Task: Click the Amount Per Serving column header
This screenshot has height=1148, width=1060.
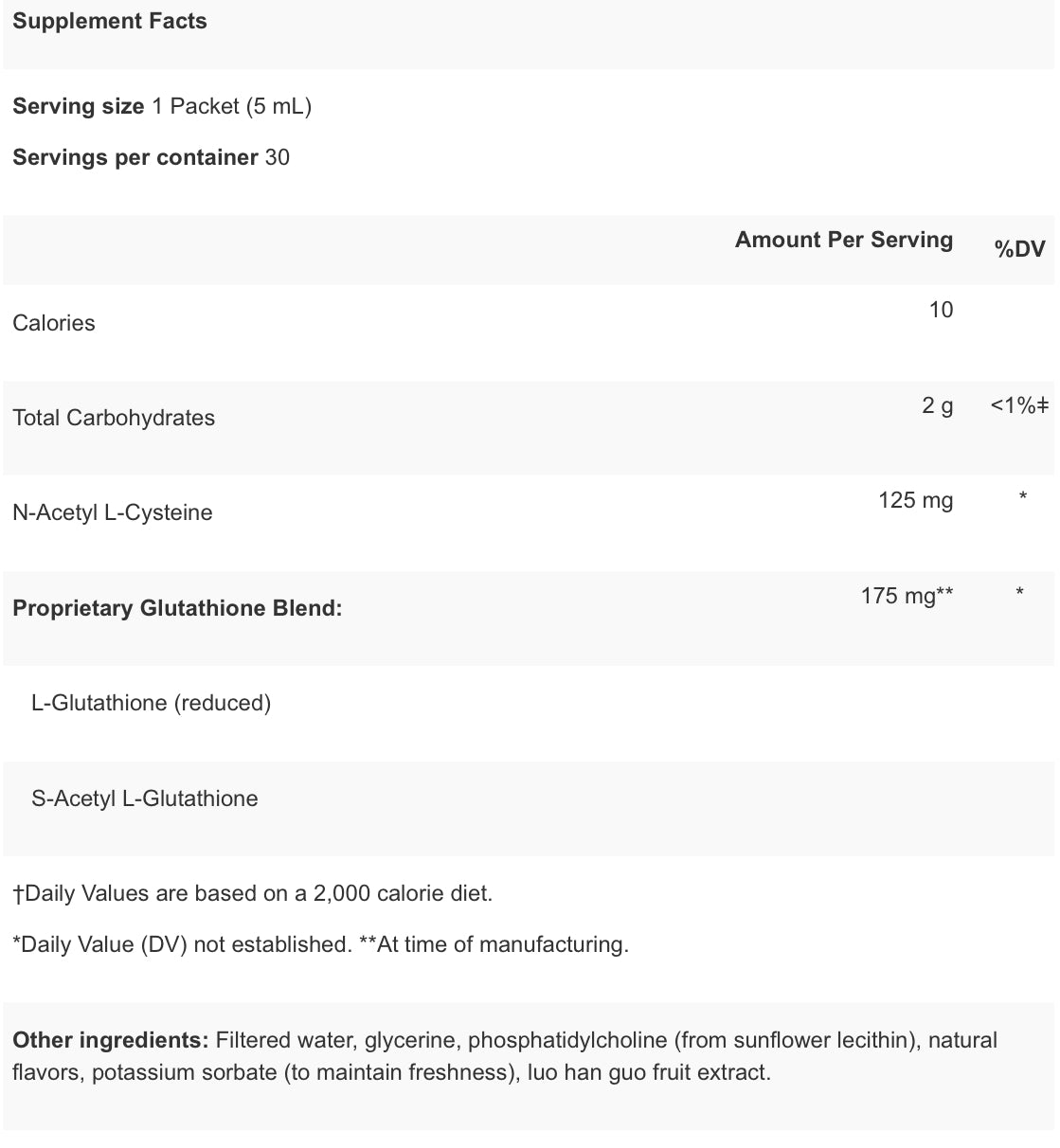Action: (843, 240)
